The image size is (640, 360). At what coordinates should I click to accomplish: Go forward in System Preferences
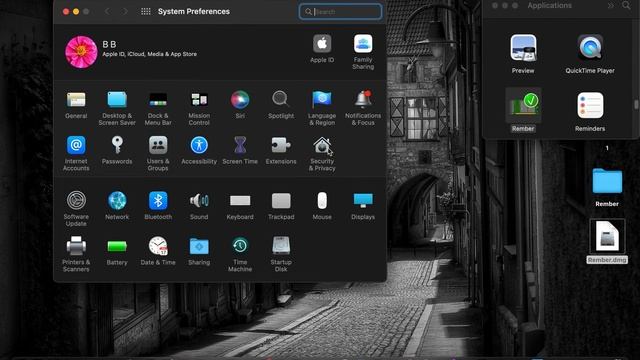[x=125, y=11]
